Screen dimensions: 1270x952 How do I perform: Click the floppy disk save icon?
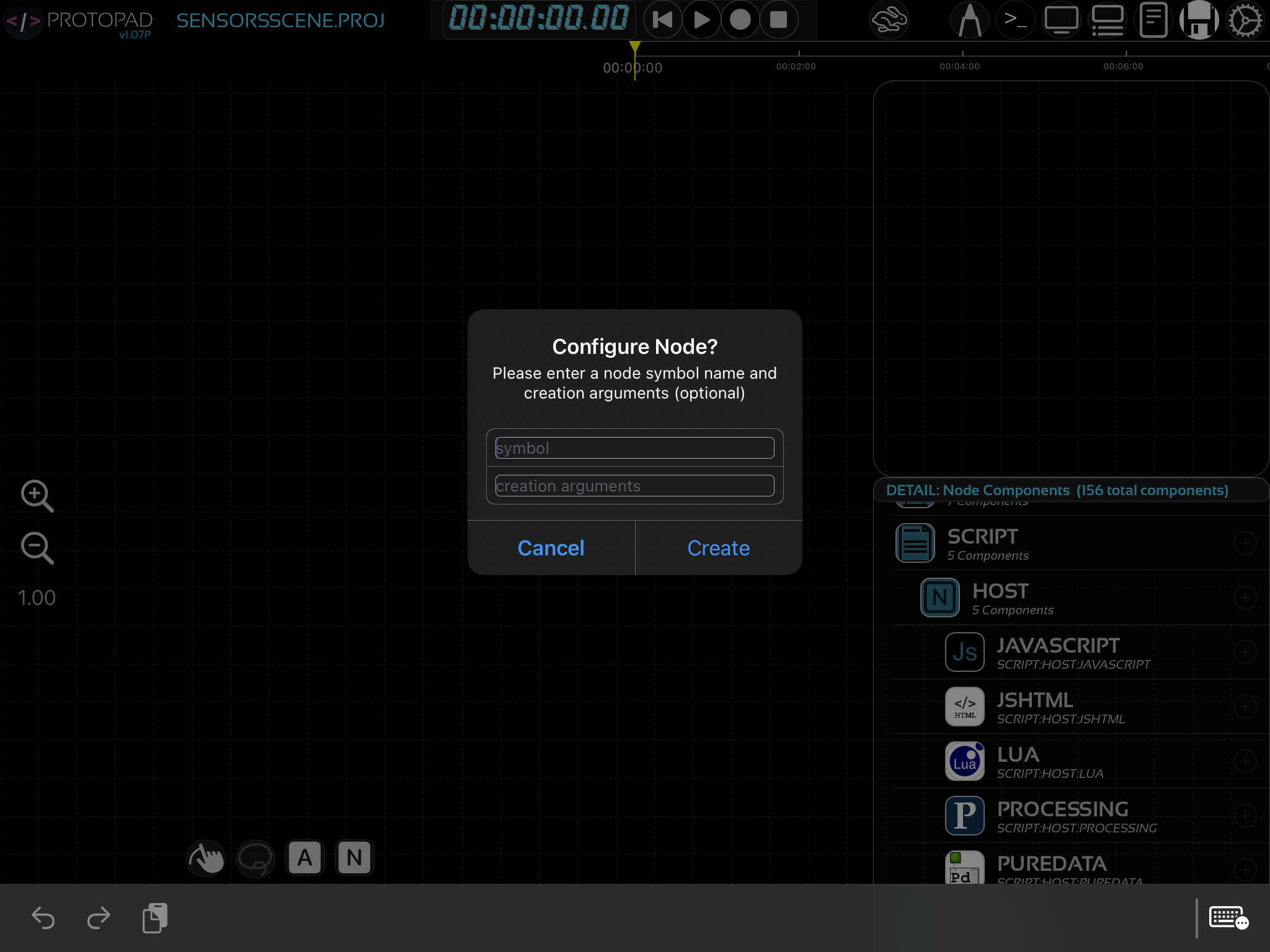(1199, 20)
